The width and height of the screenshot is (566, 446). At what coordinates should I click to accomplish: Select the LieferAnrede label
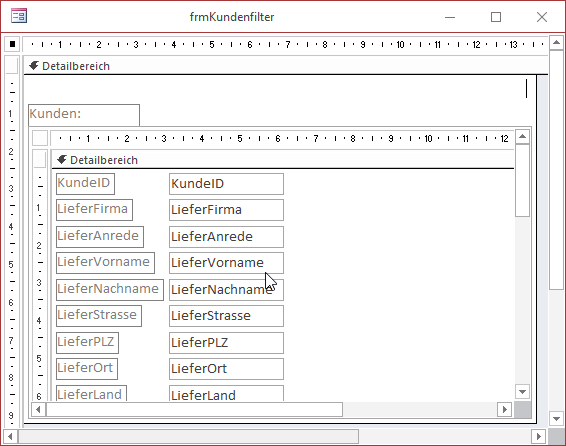pyautogui.click(x=100, y=237)
